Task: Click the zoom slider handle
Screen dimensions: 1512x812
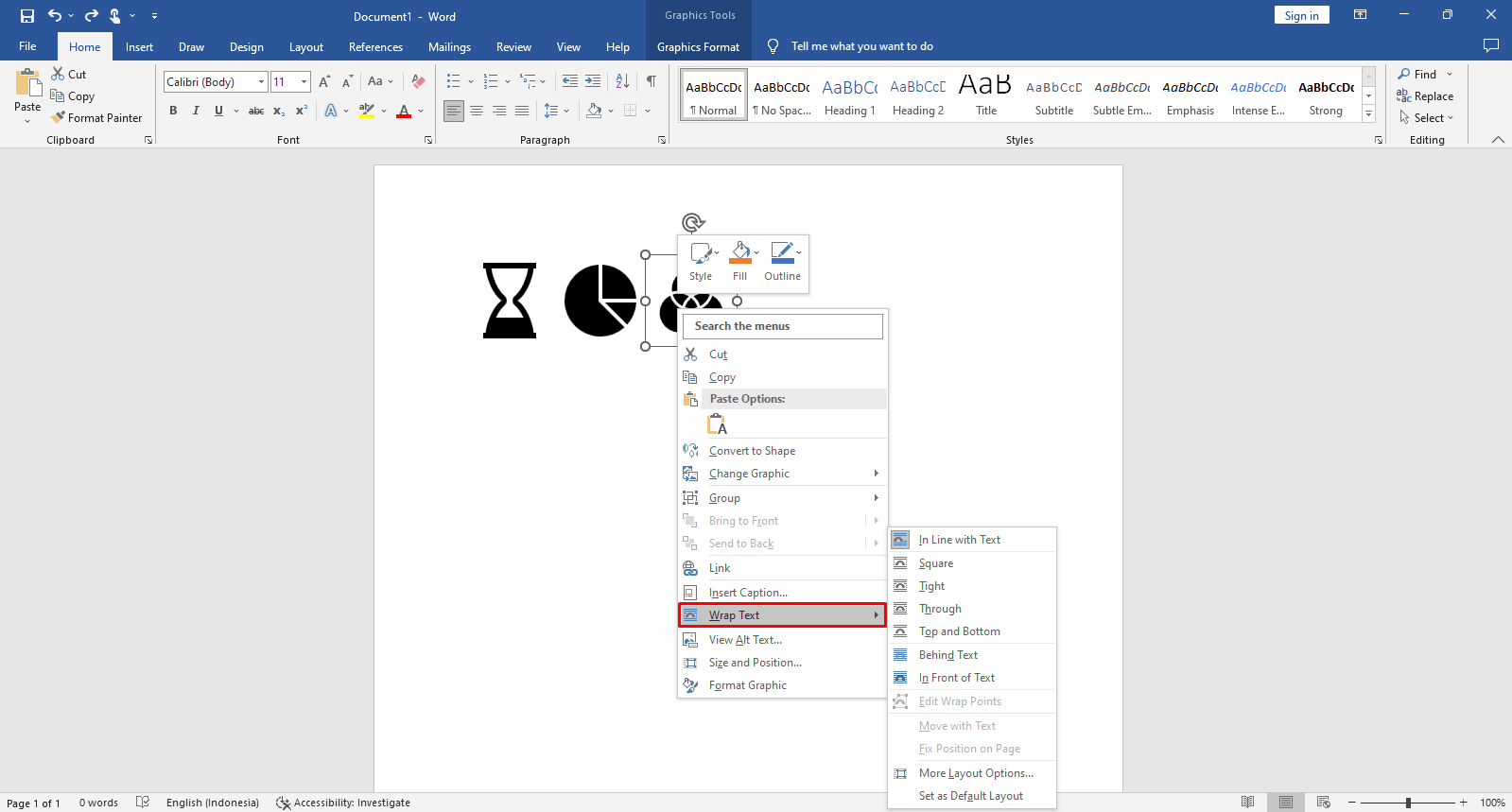Action: coord(1408,803)
